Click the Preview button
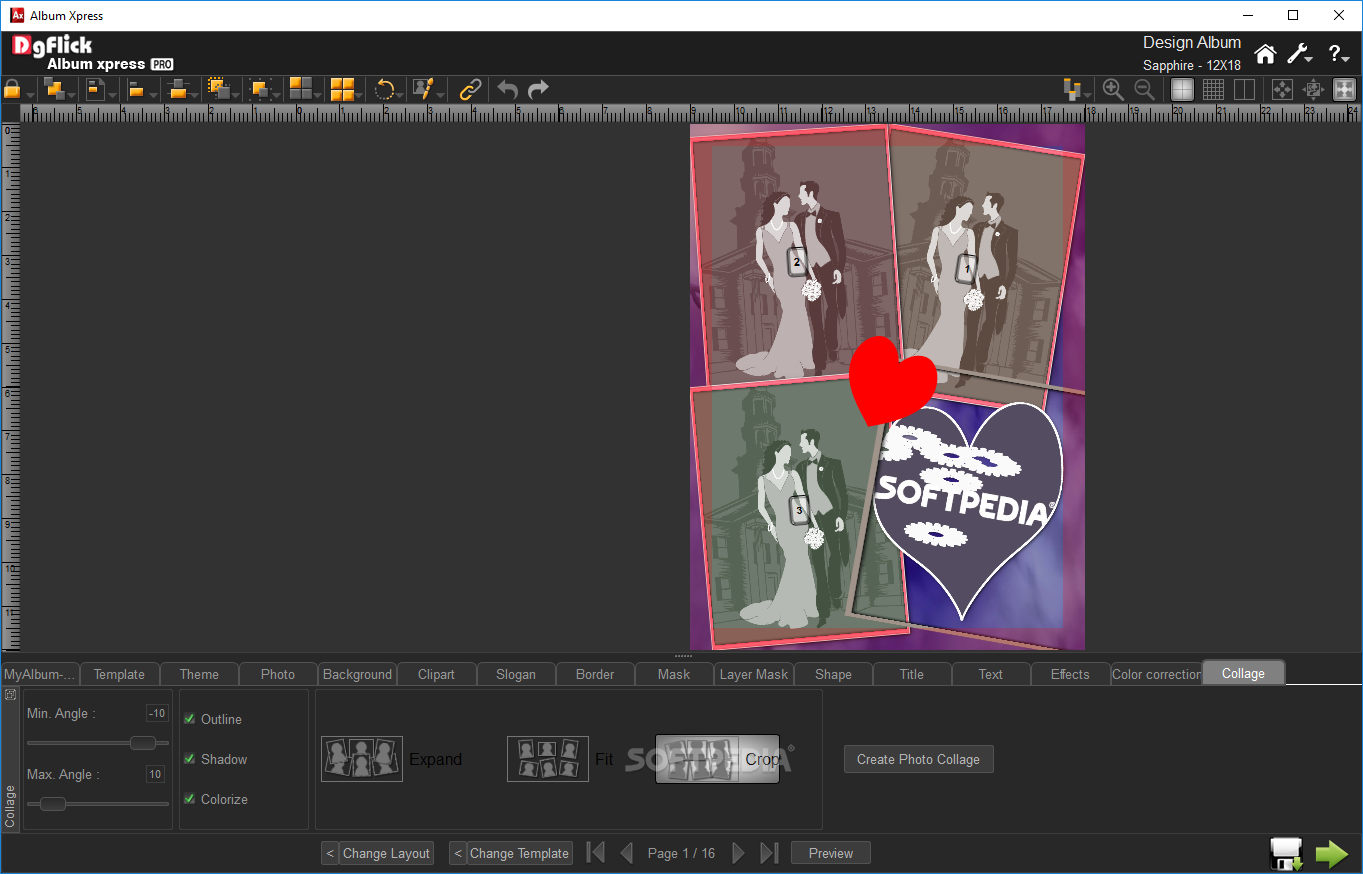The height and width of the screenshot is (874, 1363). pos(831,853)
